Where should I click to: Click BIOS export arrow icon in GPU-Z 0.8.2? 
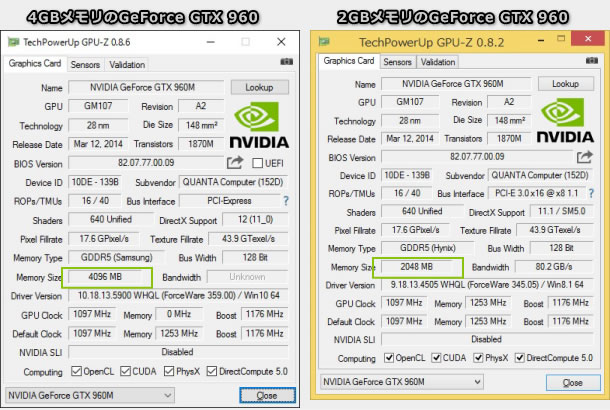click(585, 157)
